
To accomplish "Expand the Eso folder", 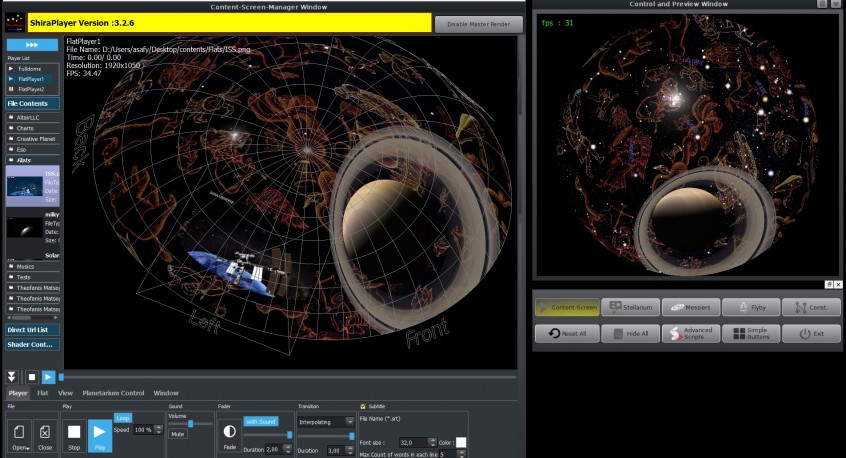I will 32,149.
